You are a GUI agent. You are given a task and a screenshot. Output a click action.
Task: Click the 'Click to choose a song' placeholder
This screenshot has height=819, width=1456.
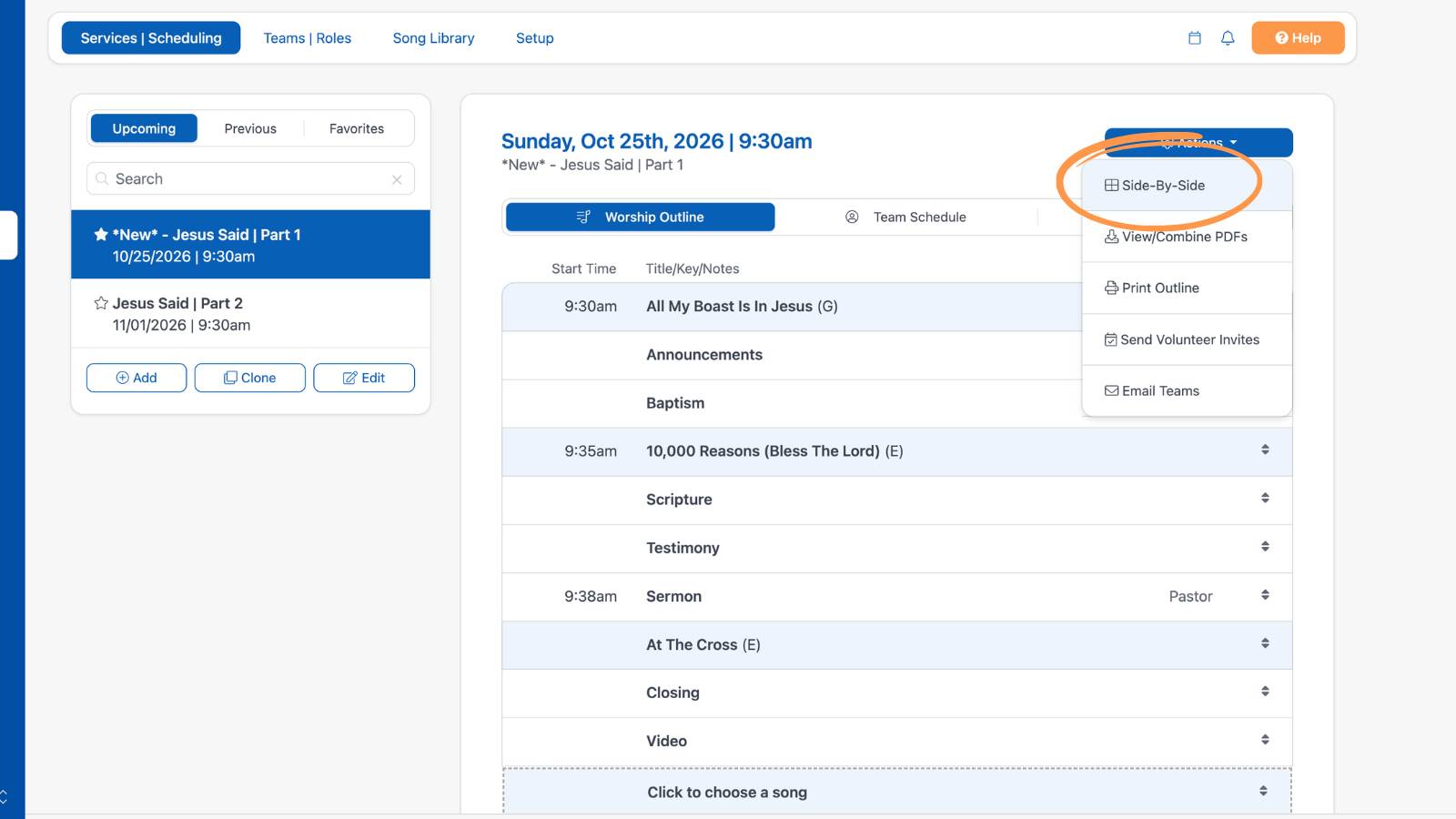[727, 792]
